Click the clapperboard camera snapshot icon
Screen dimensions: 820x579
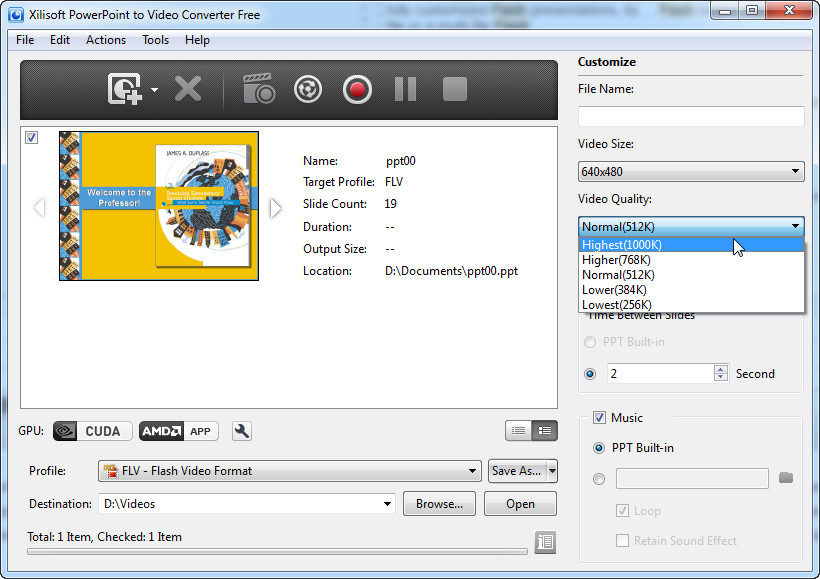pos(259,88)
